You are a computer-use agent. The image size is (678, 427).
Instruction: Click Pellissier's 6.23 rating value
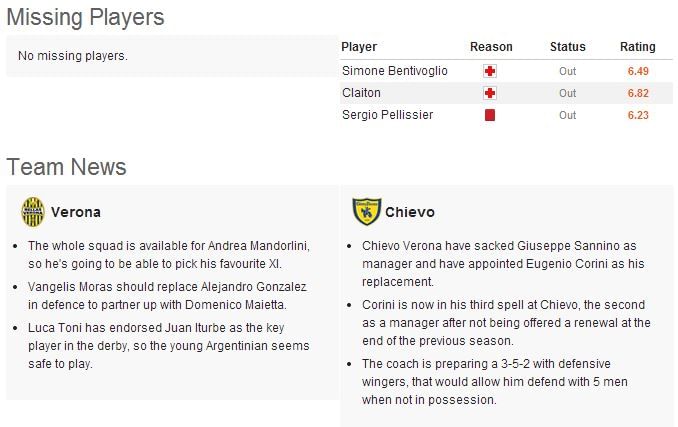tap(638, 115)
